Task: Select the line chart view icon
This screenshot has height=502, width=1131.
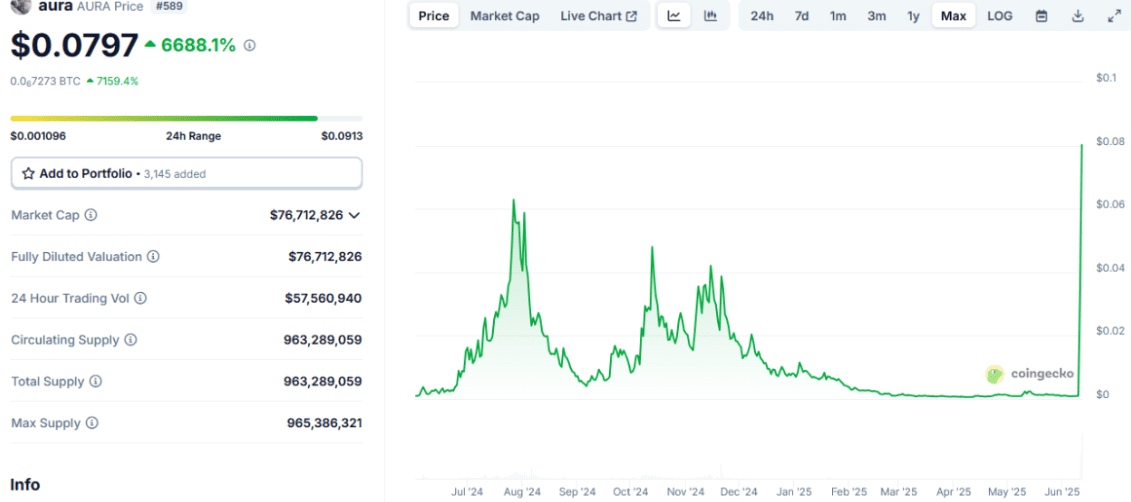Action: 674,16
